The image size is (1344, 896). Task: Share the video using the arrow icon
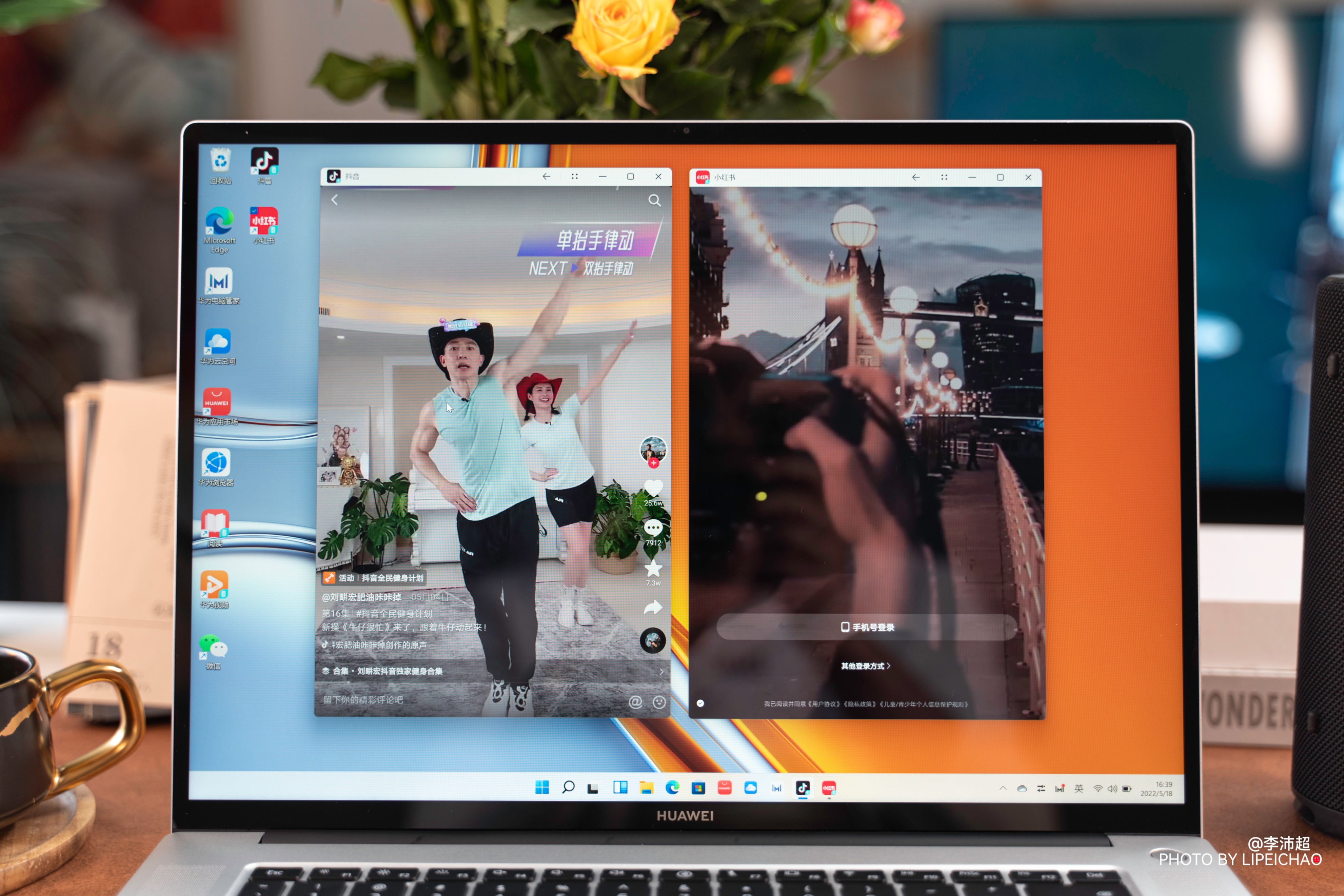point(653,608)
